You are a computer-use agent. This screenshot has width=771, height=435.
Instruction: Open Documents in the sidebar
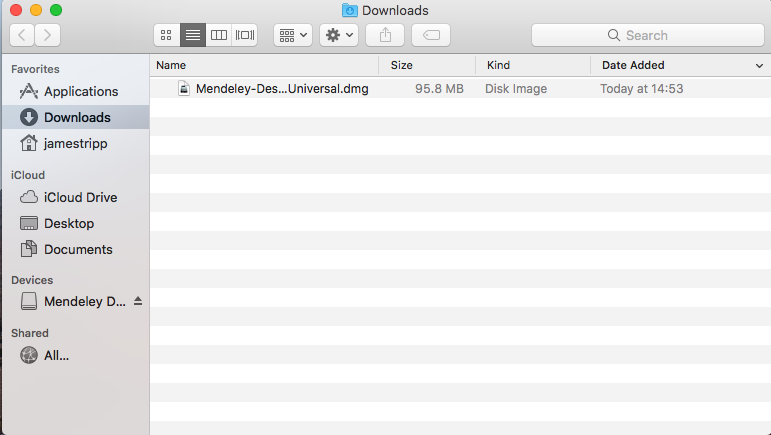pyautogui.click(x=76, y=249)
